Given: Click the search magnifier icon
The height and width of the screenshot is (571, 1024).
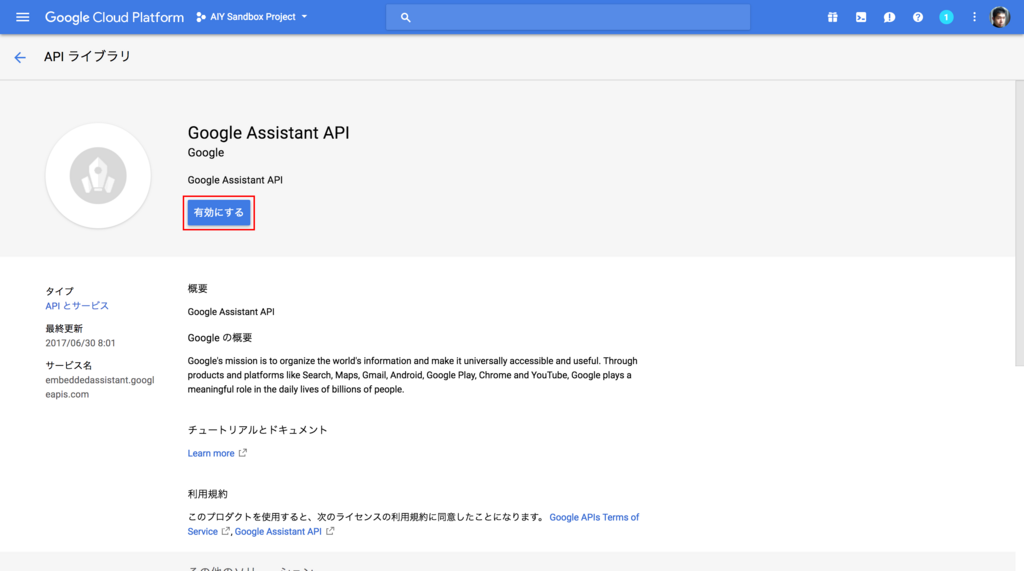Looking at the screenshot, I should coord(406,18).
